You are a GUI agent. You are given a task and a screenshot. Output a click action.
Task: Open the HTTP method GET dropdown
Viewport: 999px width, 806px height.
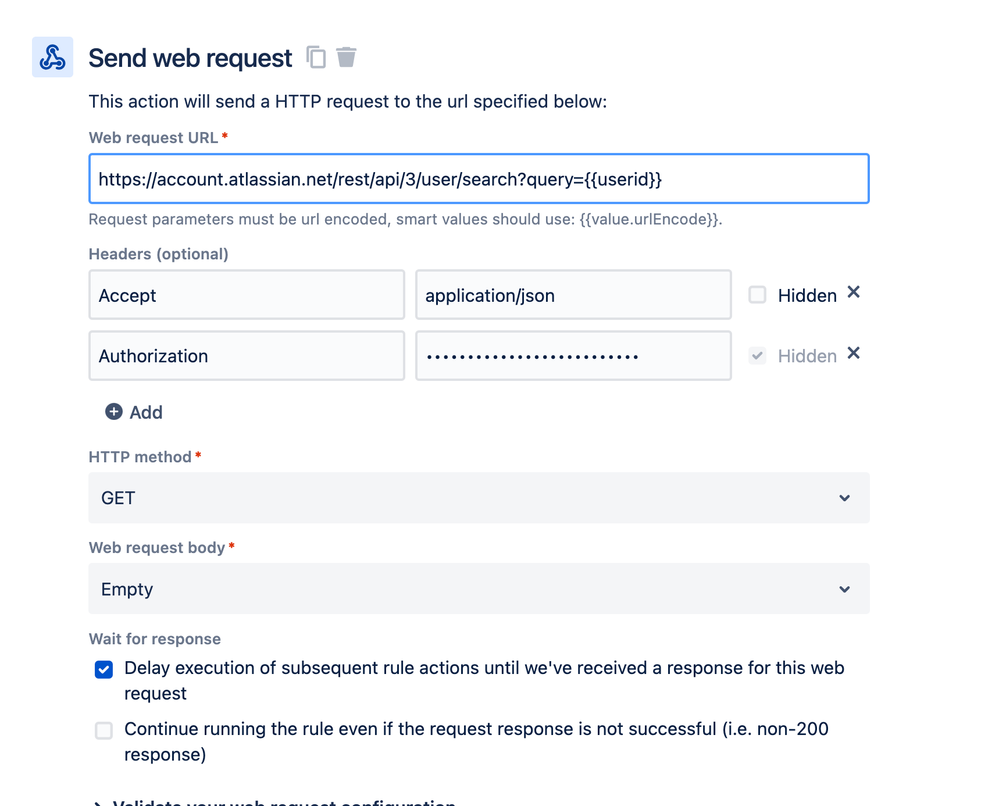point(478,498)
